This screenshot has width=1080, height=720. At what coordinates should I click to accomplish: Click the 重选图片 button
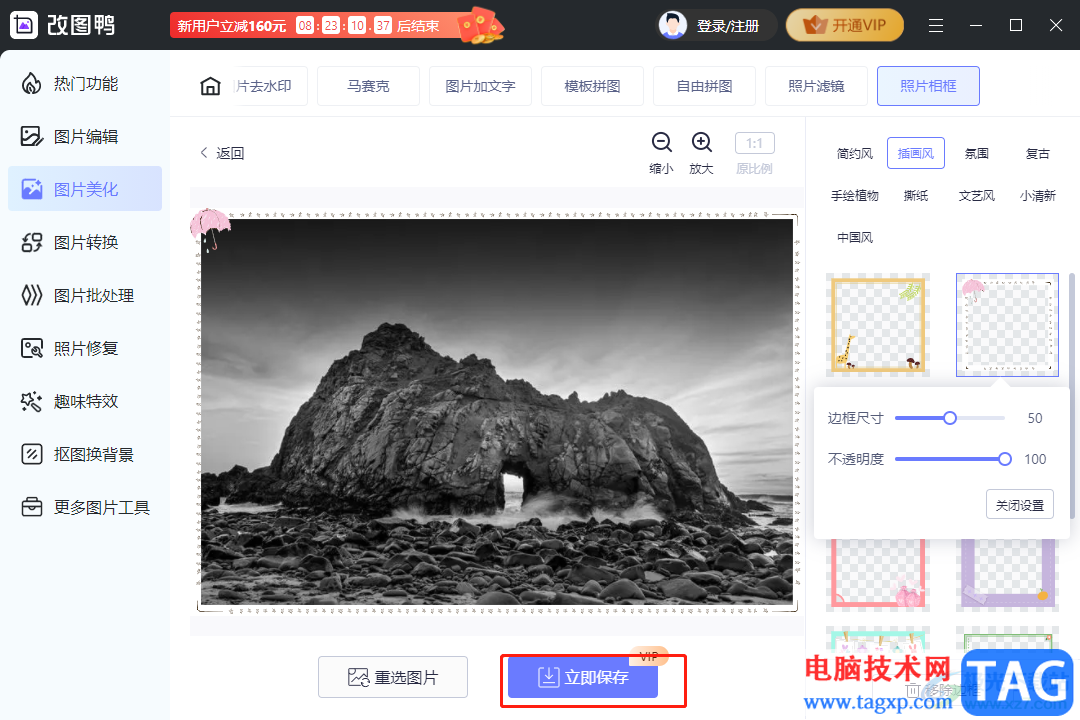393,677
